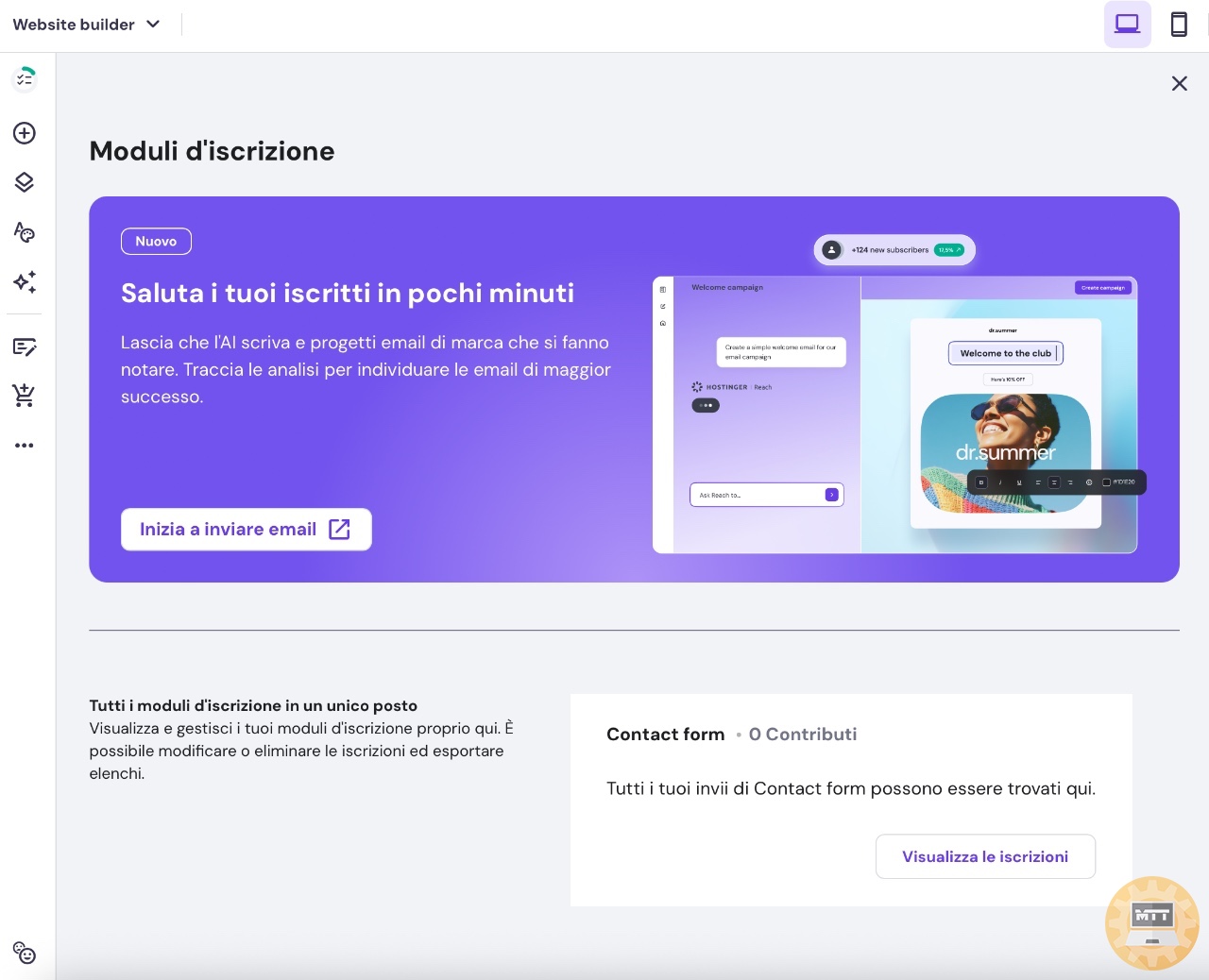Screen dimensions: 1209x980
Task: Click the Contact form heading
Action: tap(666, 735)
